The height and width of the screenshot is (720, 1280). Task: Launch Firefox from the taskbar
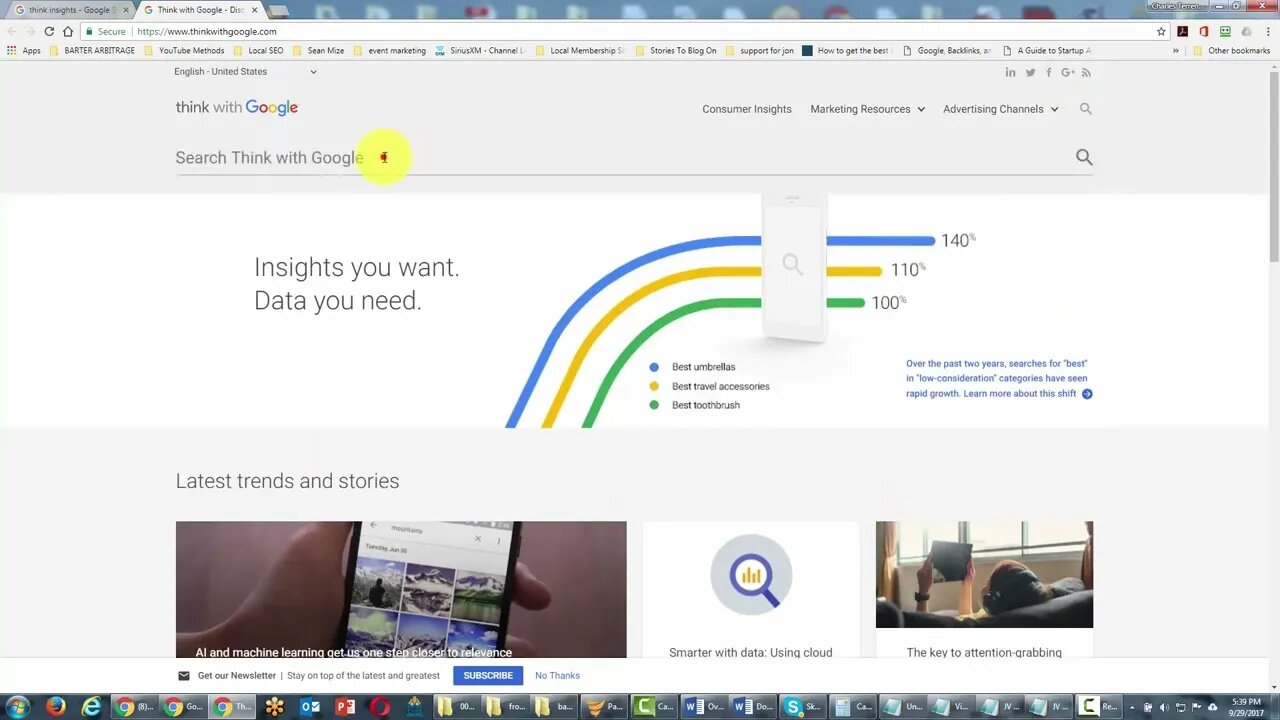(56, 707)
